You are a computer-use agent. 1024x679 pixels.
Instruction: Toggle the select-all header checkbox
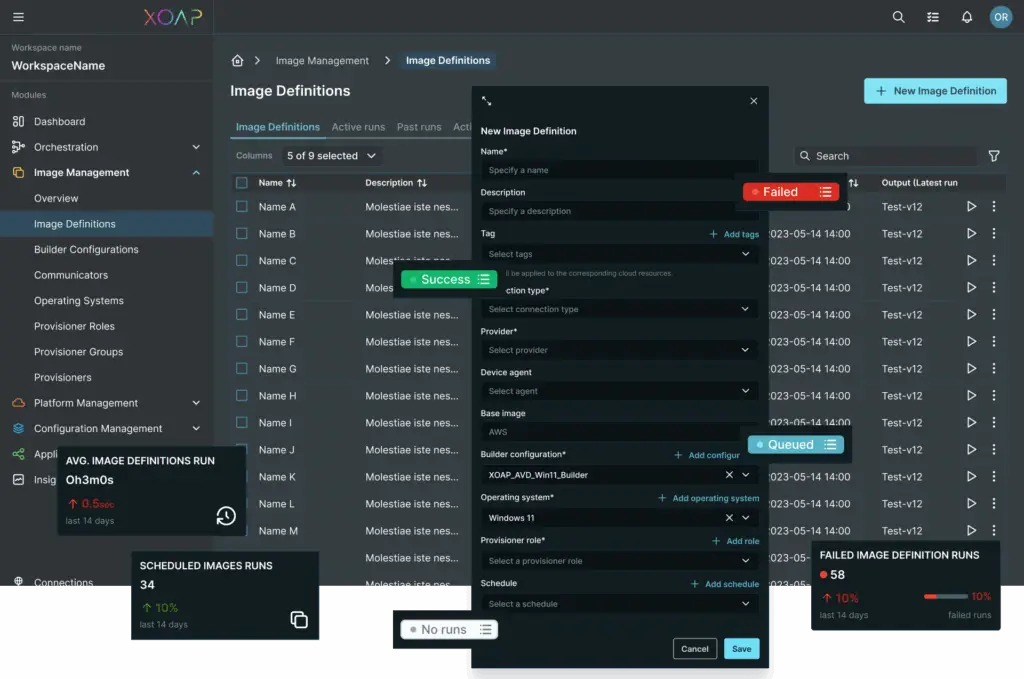(242, 183)
